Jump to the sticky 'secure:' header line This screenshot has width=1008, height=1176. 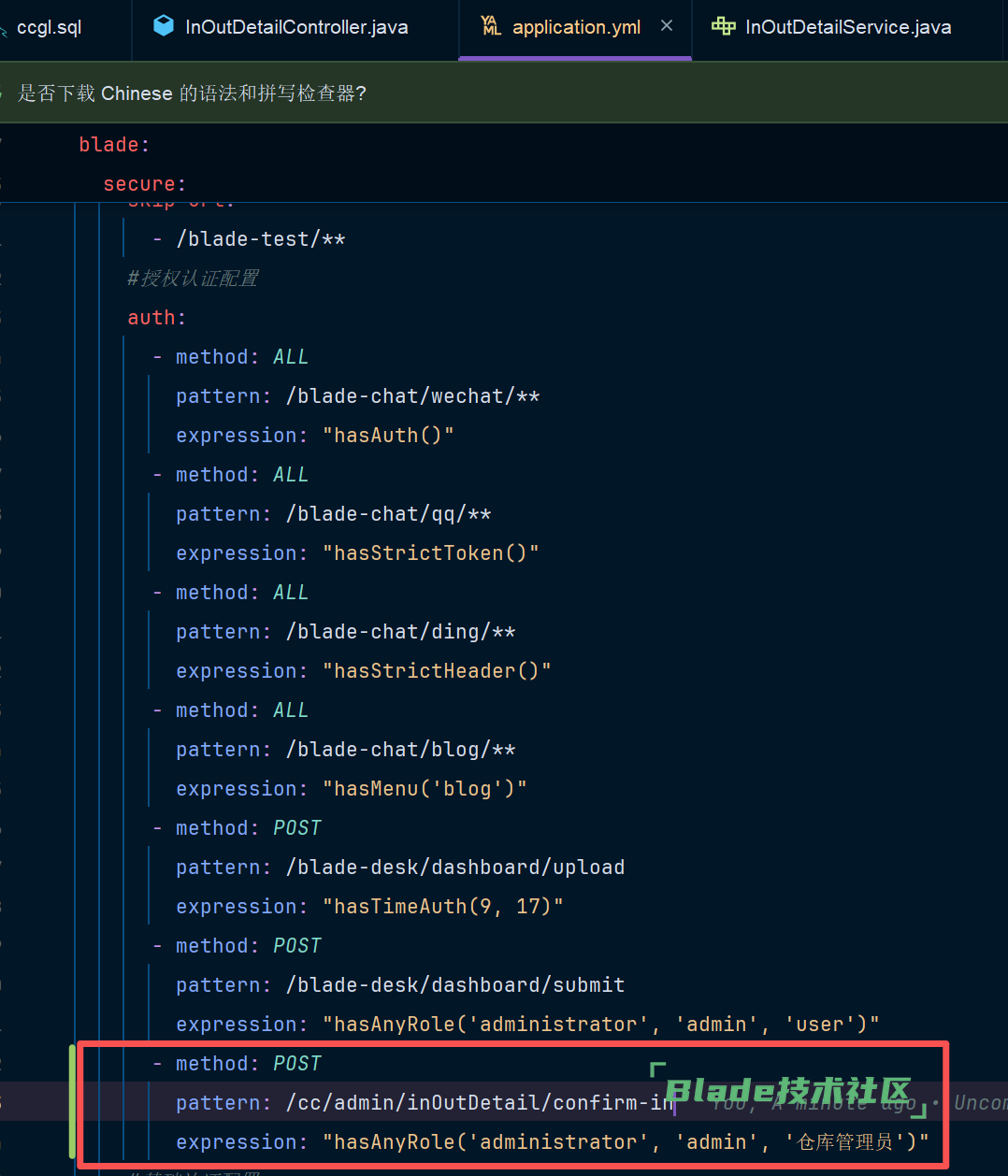144,184
